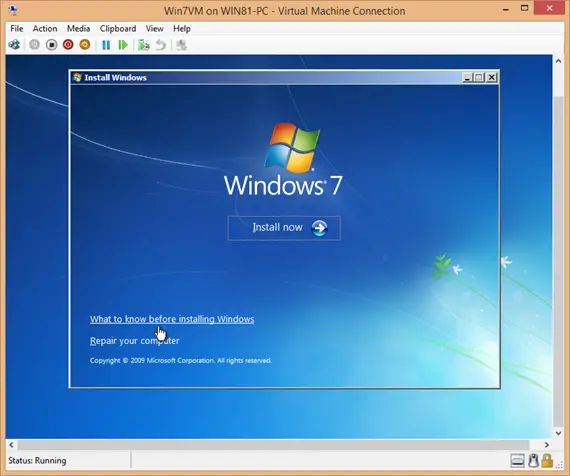Viewport: 570px width, 476px height.
Task: Click the Ctrl+Alt+Del toolbar icon
Action: click(14, 45)
